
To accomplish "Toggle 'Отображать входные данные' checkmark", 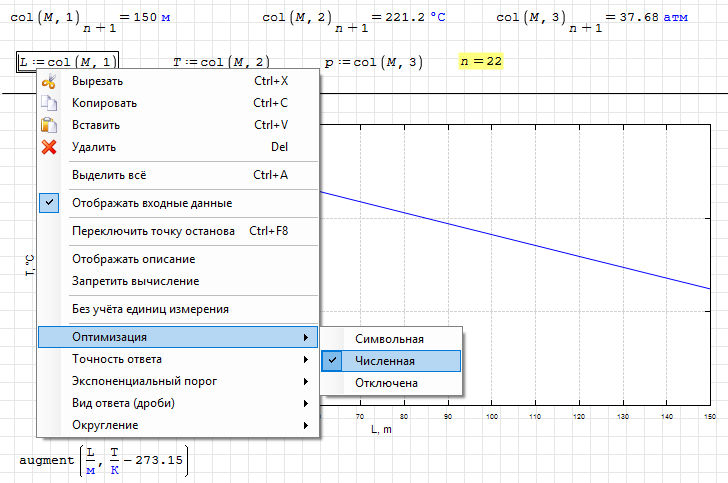I will 152,203.
